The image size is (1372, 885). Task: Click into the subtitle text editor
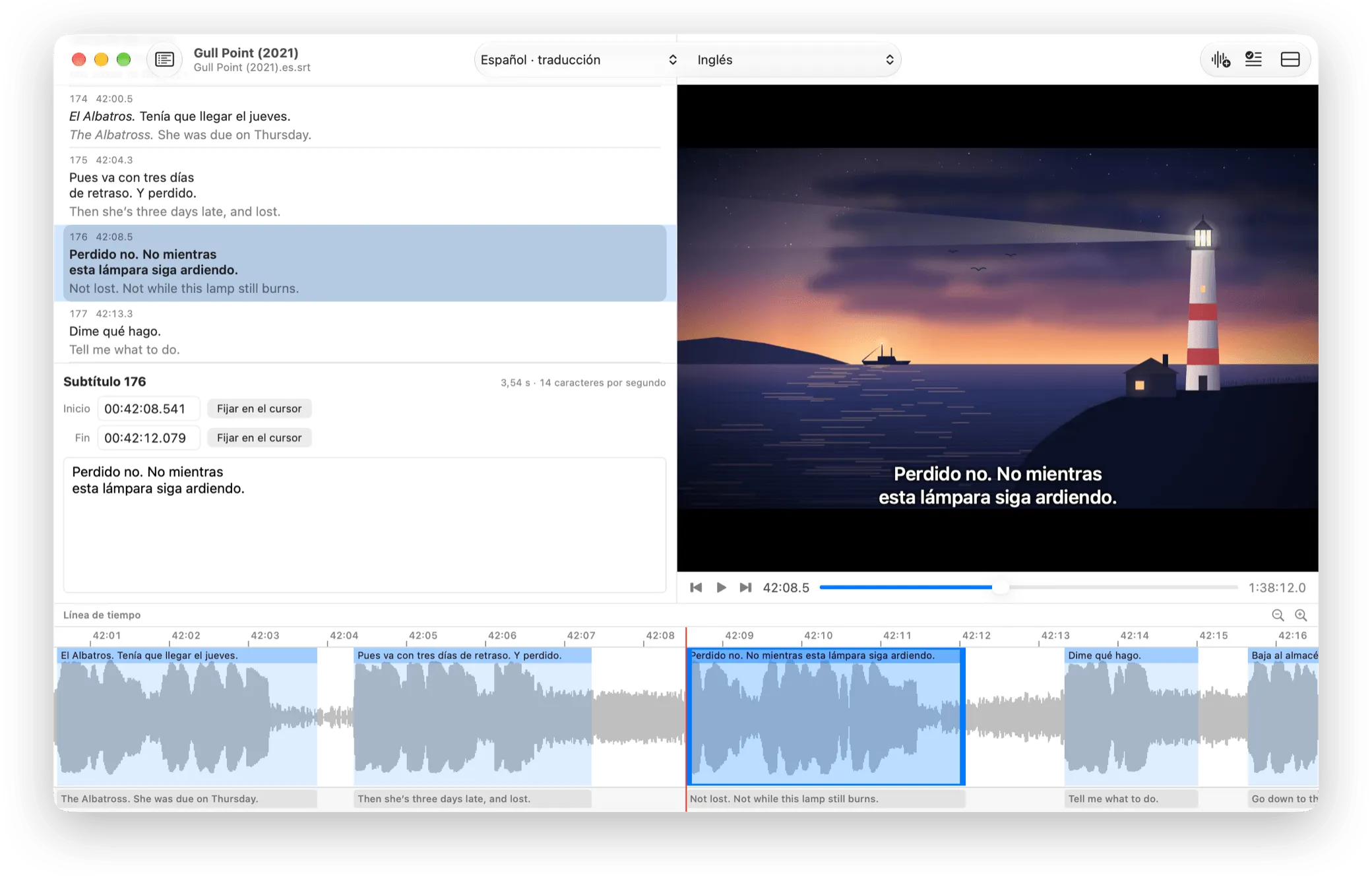tap(365, 525)
